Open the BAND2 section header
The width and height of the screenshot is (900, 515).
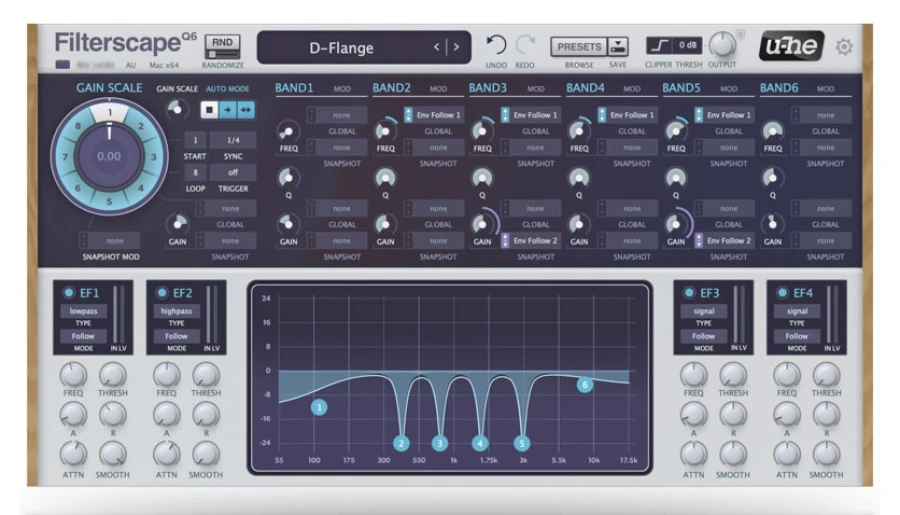tap(391, 88)
